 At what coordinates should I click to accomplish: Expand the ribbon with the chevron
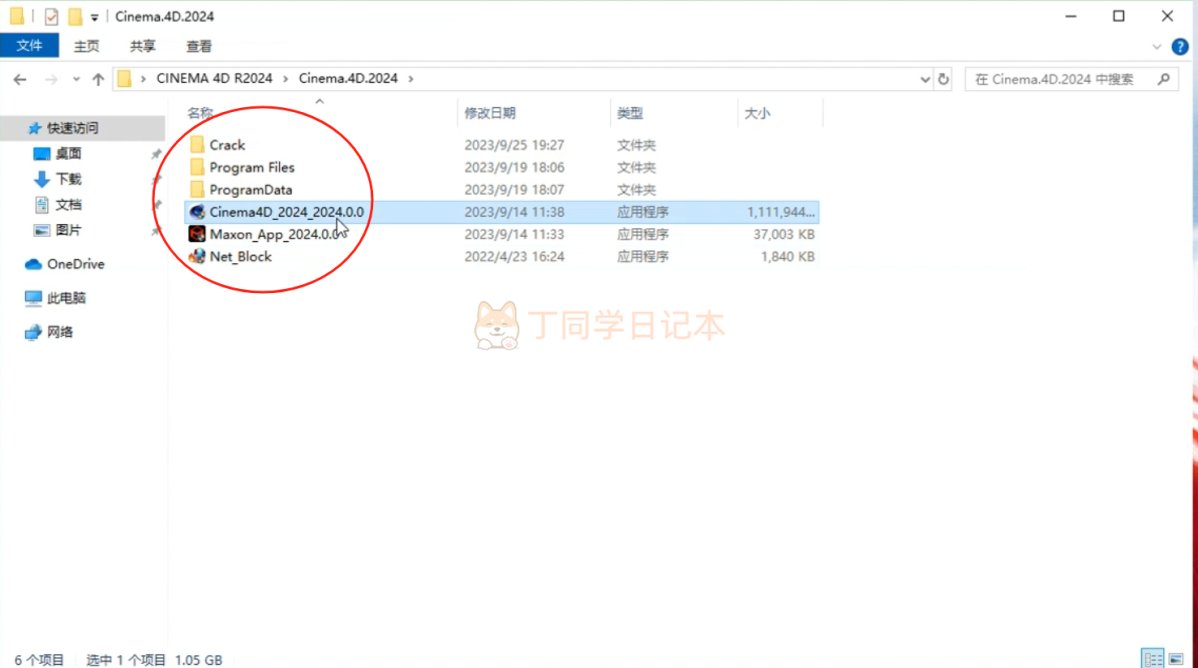click(x=1157, y=47)
